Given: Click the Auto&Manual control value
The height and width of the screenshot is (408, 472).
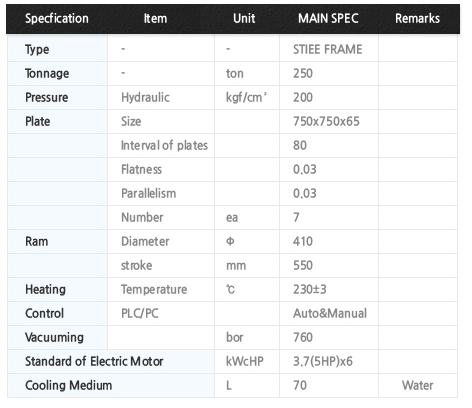Looking at the screenshot, I should click(330, 313).
